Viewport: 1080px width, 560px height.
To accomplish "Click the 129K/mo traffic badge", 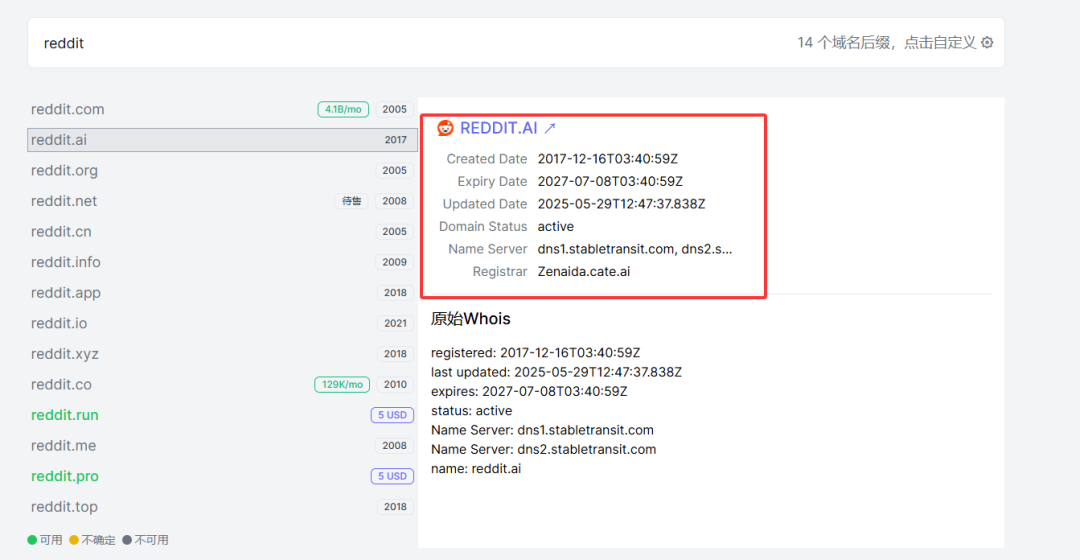I will [x=342, y=384].
